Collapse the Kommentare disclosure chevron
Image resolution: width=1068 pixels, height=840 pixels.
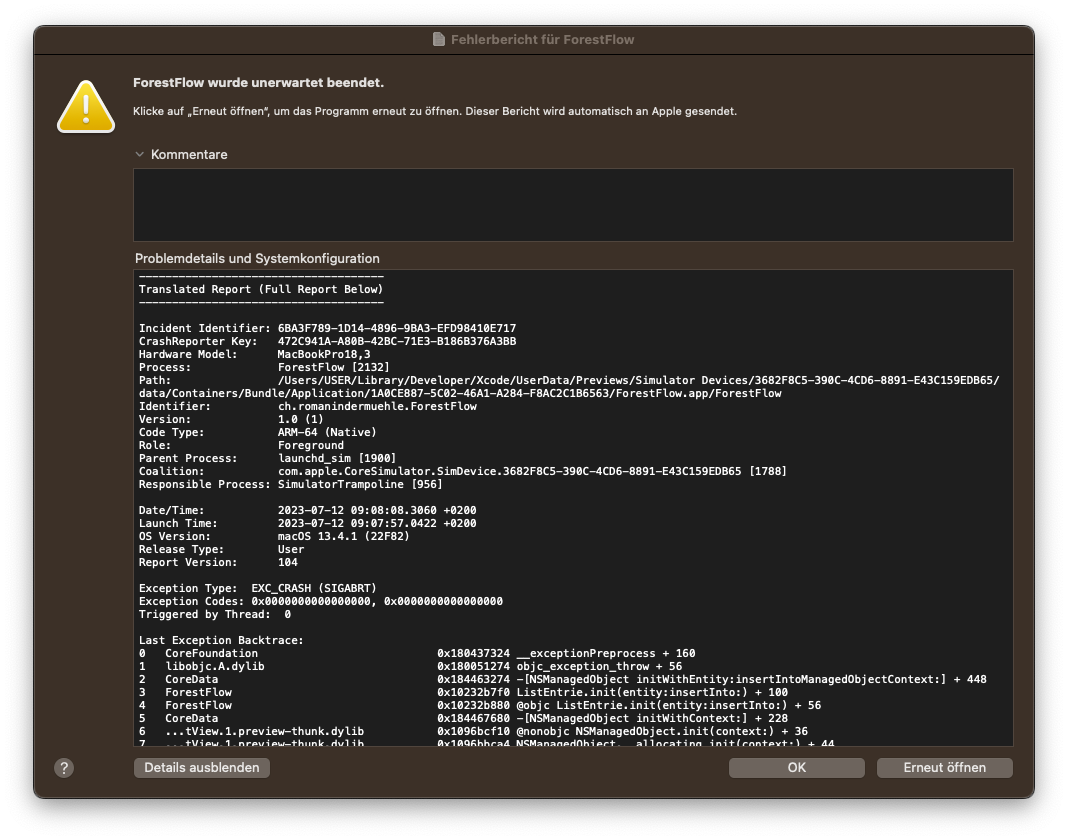point(140,155)
